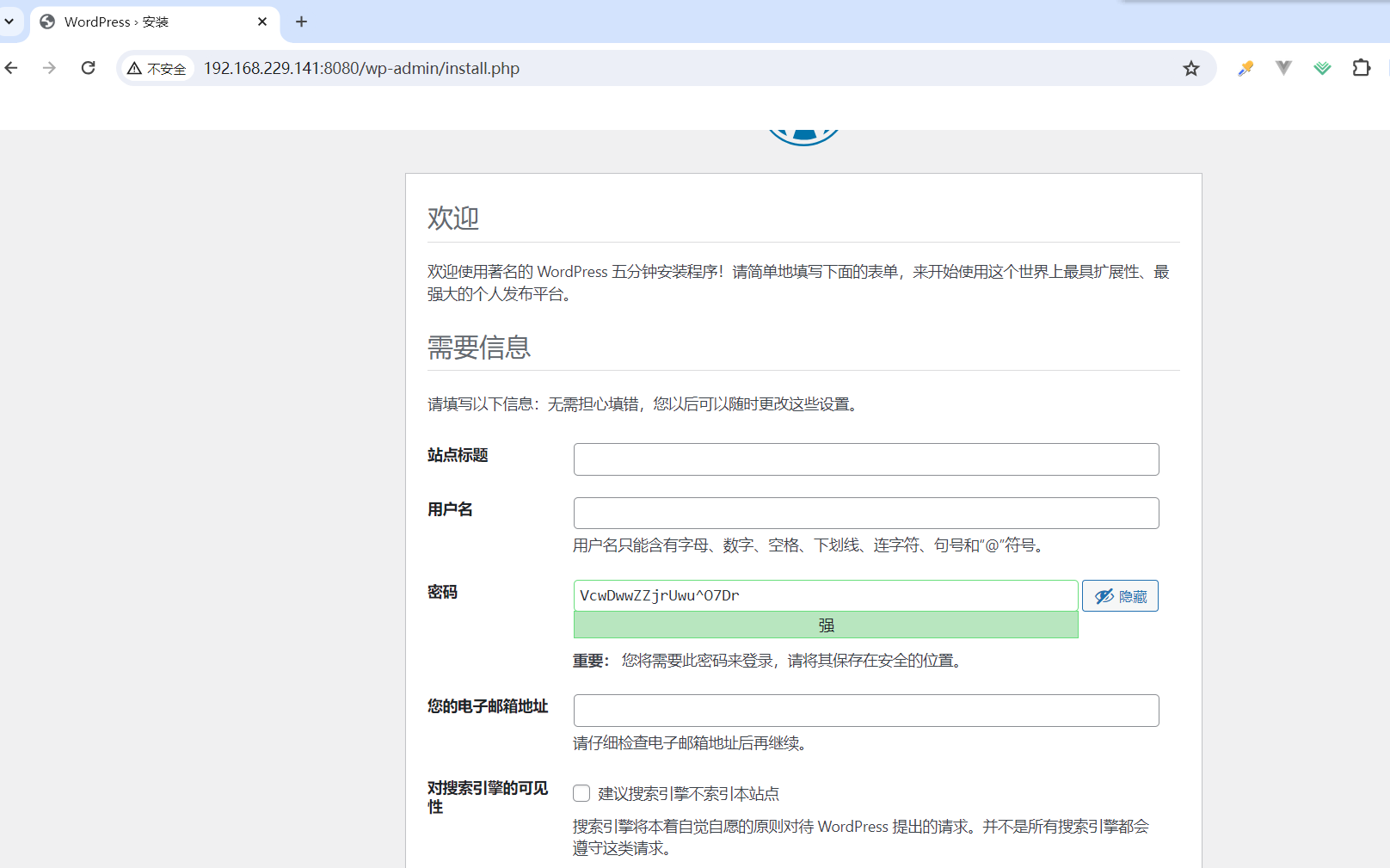Click the 强 password strength bar
The height and width of the screenshot is (868, 1390).
[826, 625]
